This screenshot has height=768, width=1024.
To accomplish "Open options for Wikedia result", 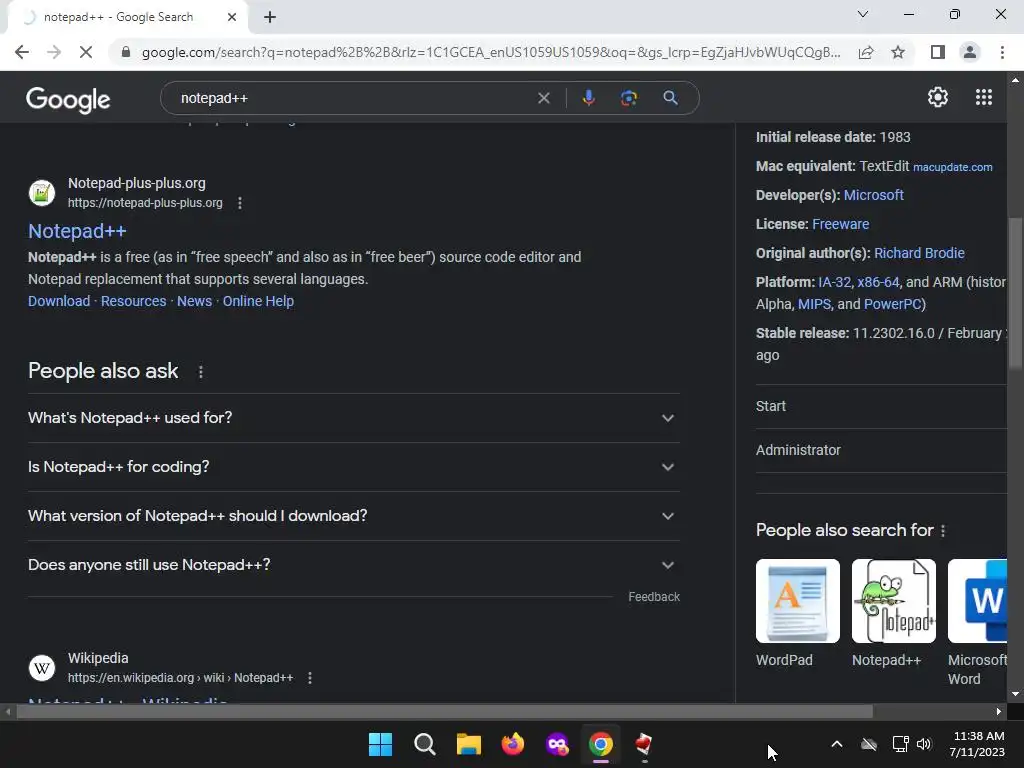I will pos(310,678).
